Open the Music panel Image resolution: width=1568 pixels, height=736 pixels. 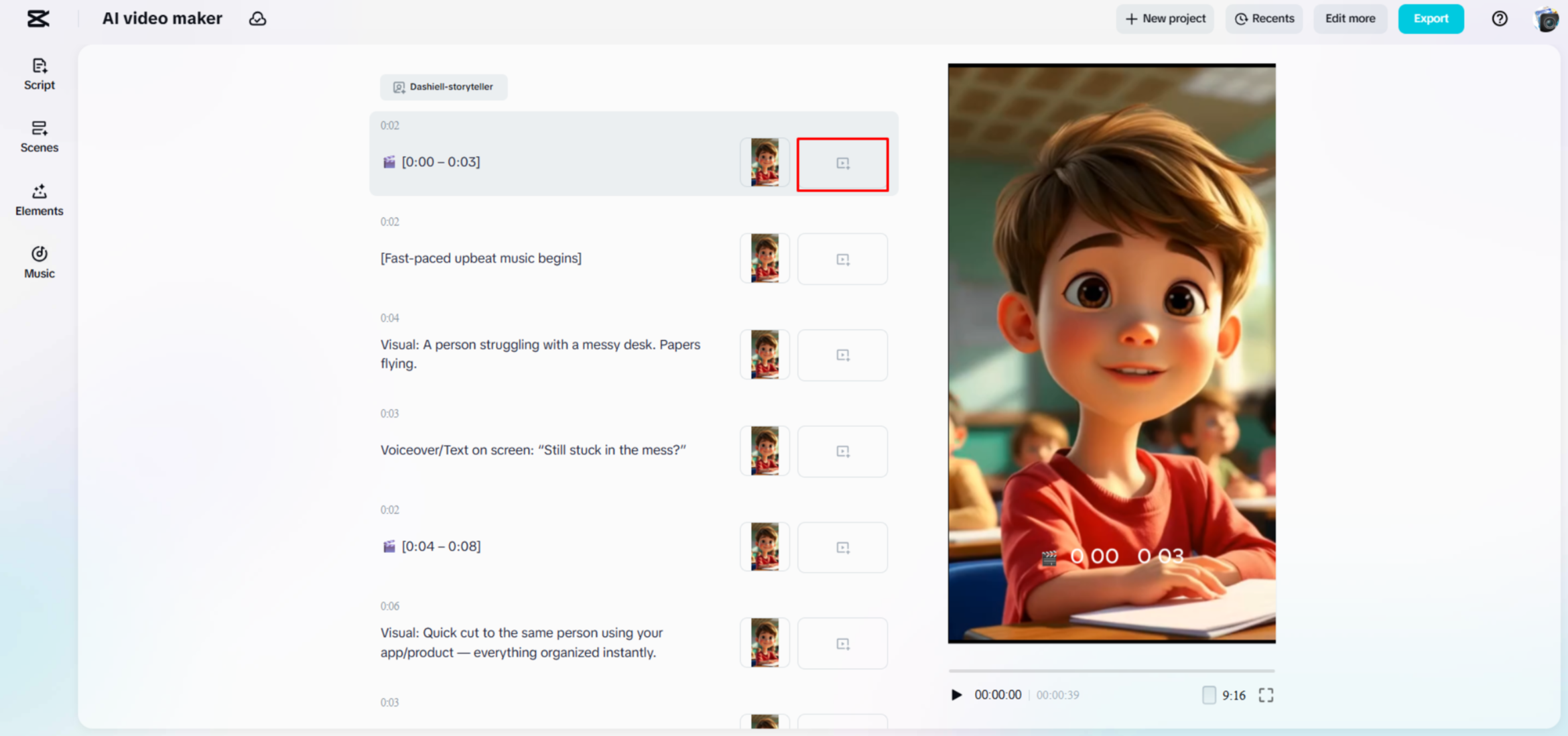pyautogui.click(x=39, y=261)
